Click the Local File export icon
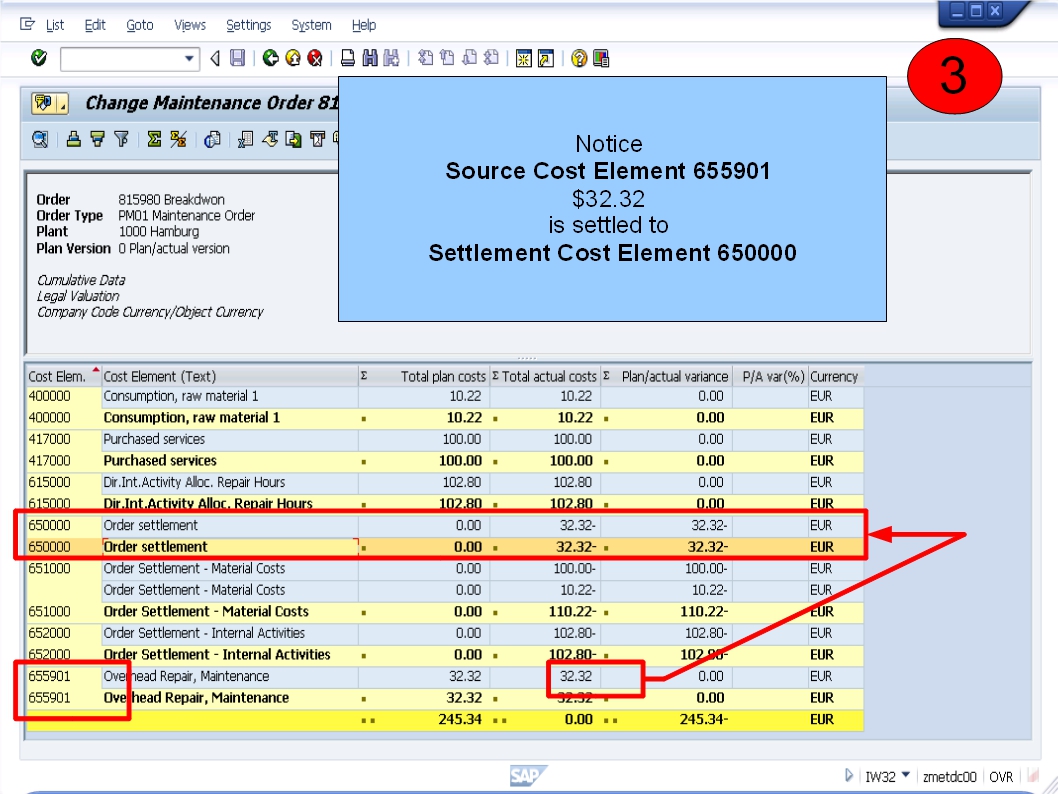Image resolution: width=1058 pixels, height=794 pixels. click(x=294, y=140)
